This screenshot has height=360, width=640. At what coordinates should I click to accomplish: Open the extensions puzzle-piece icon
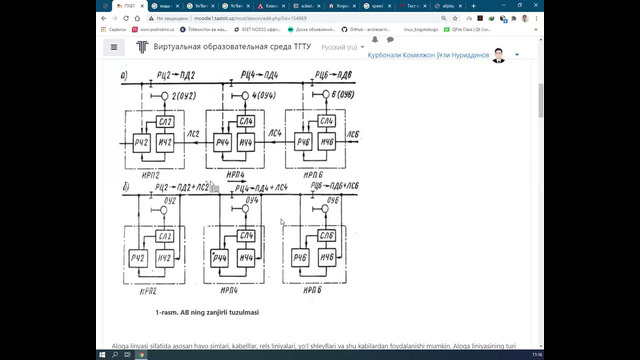point(514,18)
